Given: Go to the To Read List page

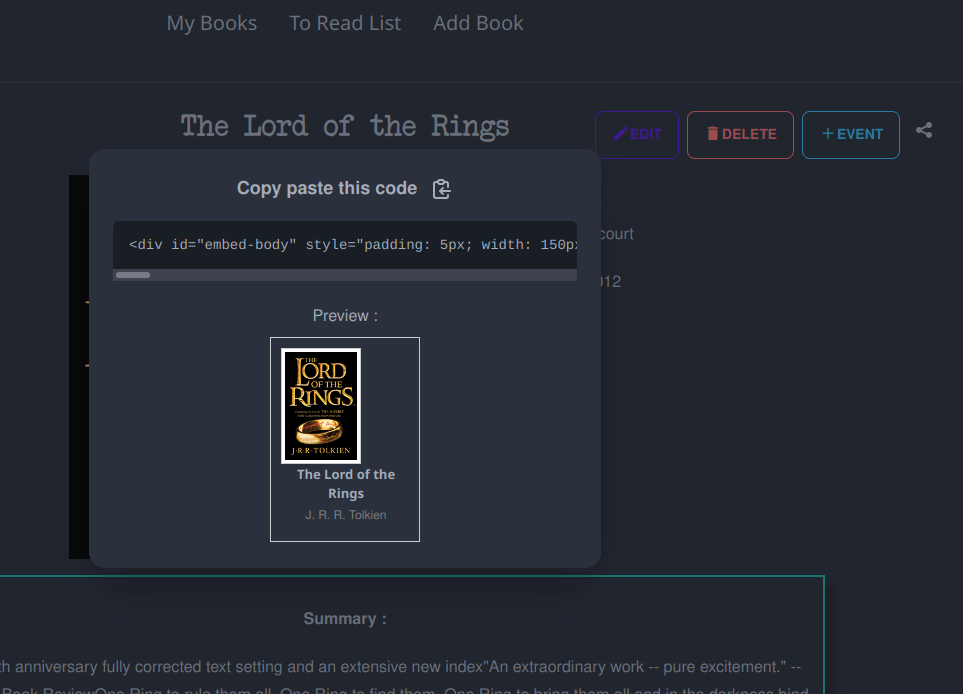Looking at the screenshot, I should point(345,23).
